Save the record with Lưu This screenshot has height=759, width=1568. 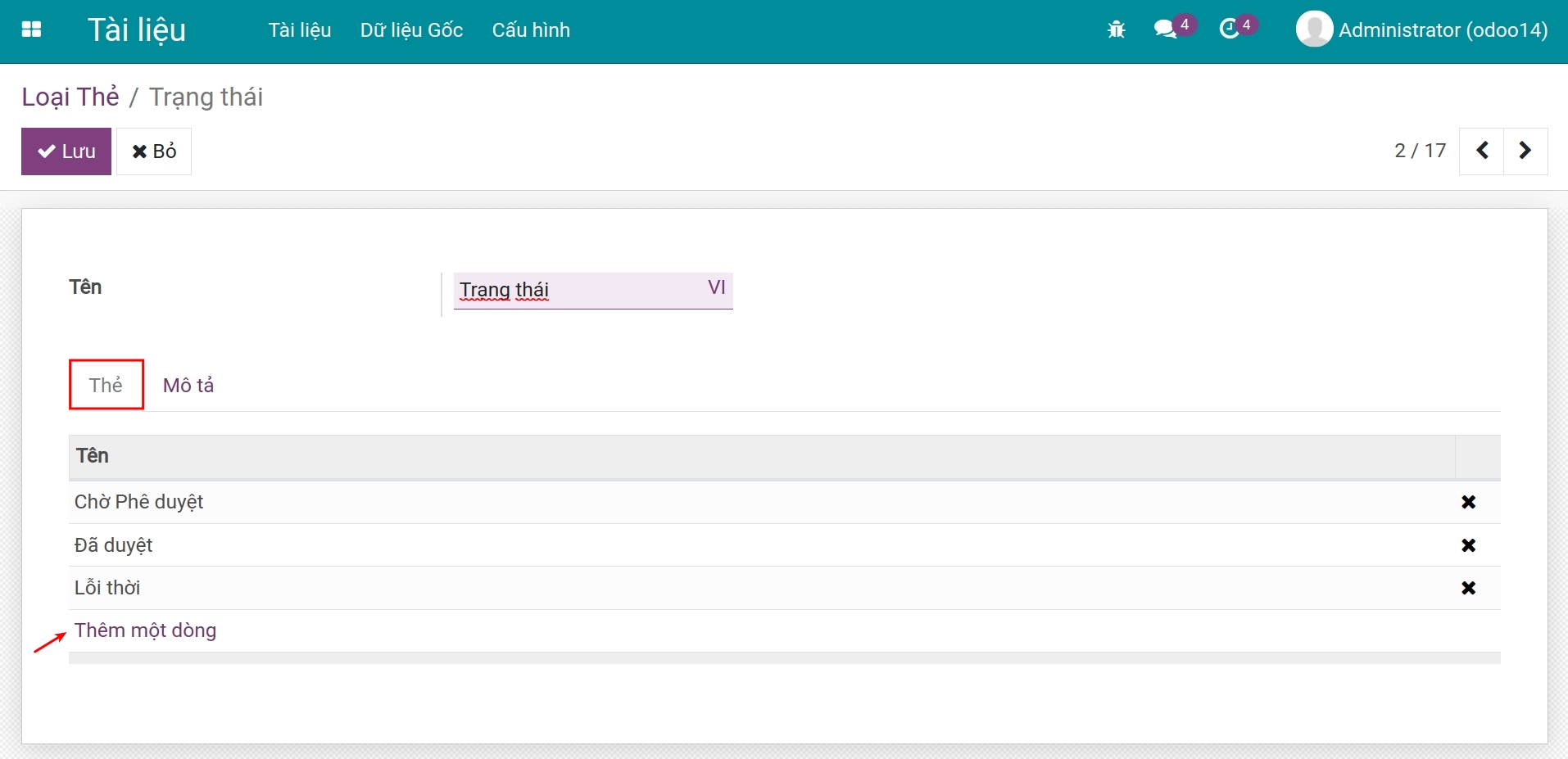tap(66, 151)
